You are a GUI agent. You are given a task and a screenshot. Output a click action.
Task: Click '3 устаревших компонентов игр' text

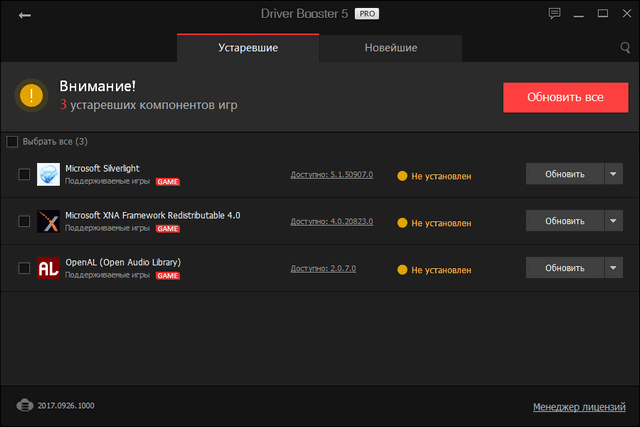click(149, 105)
